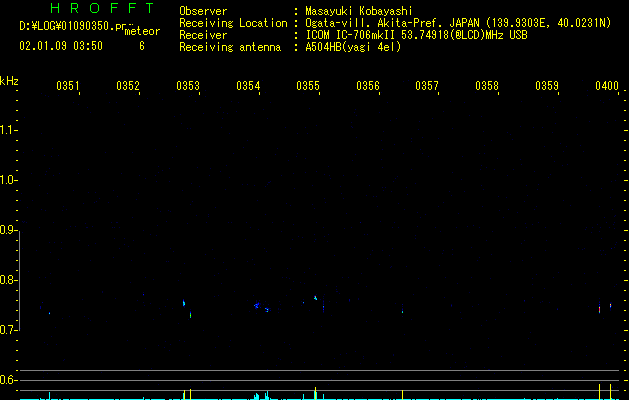Click the yellow signal spike below 0355
Screen dimensions: 629x400
pos(315,393)
